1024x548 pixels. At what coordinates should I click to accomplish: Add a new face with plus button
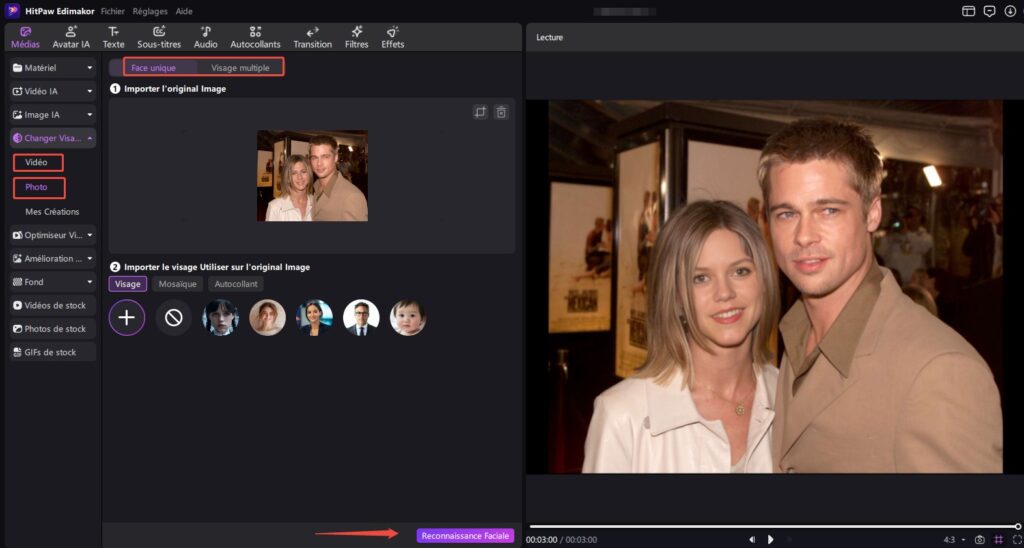click(x=127, y=317)
